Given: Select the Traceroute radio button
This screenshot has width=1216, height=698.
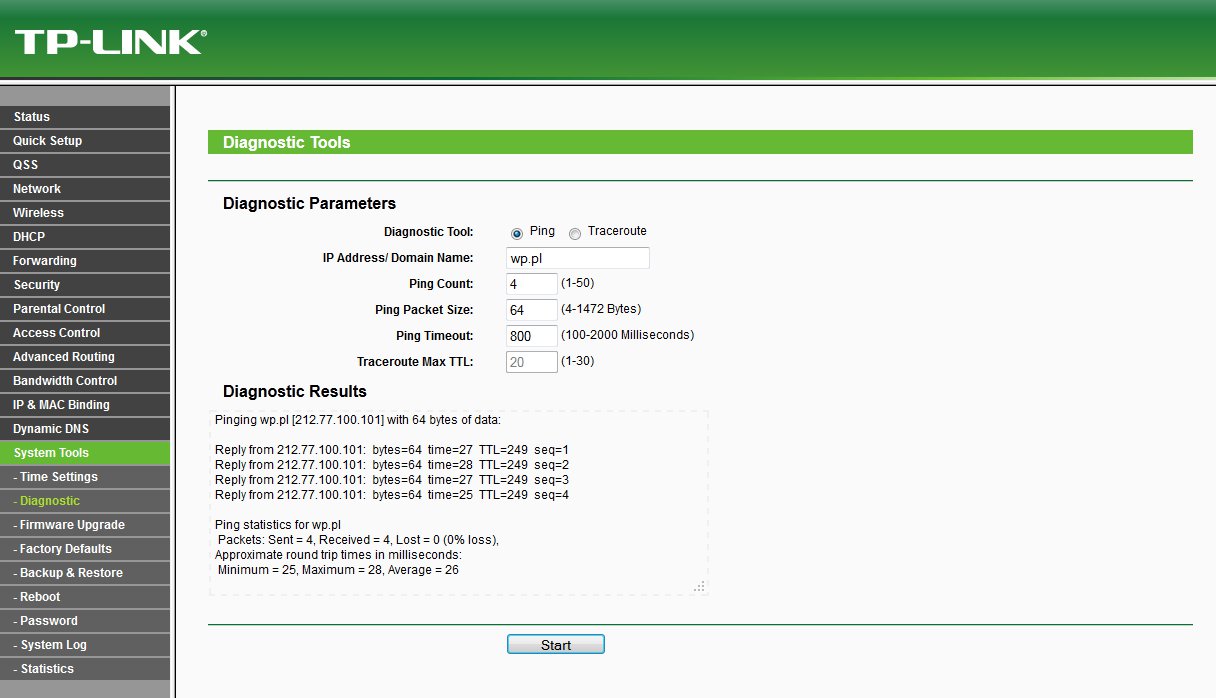Looking at the screenshot, I should tap(575, 233).
